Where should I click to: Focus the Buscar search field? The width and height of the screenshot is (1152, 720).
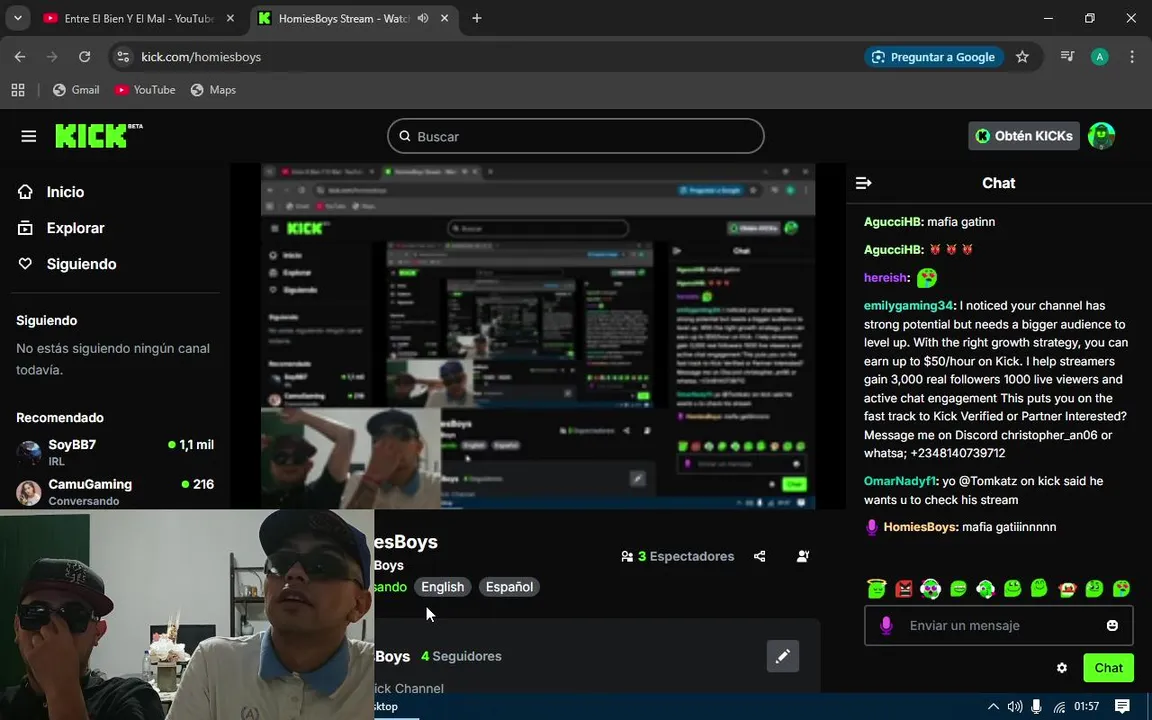click(x=576, y=136)
